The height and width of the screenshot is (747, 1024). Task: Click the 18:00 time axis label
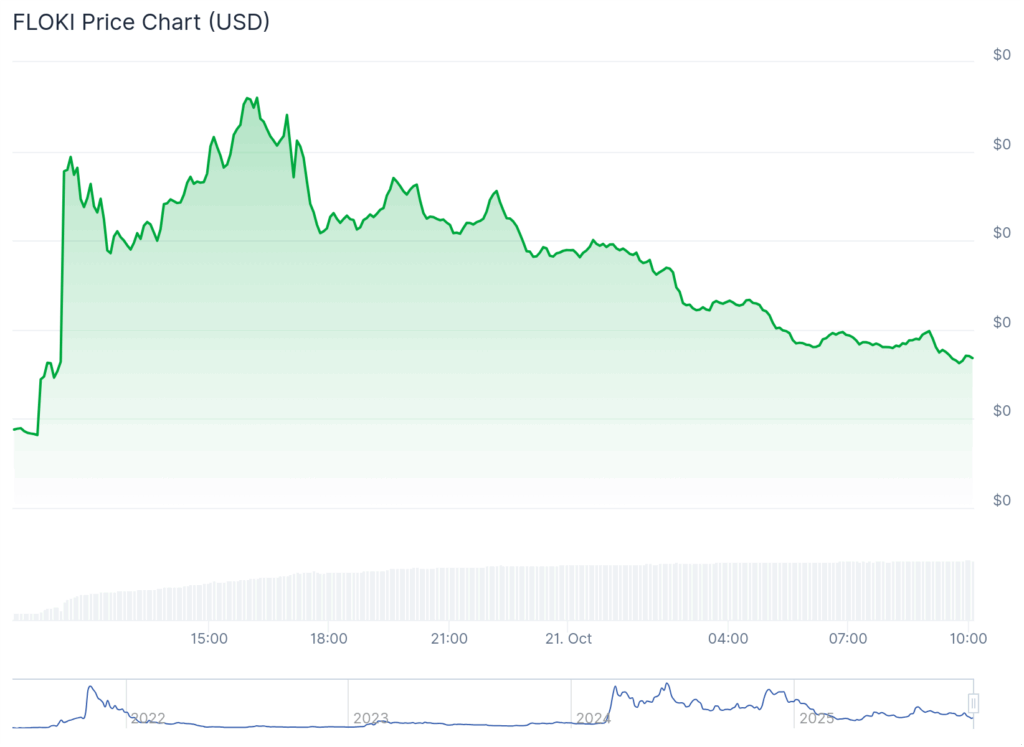[329, 638]
